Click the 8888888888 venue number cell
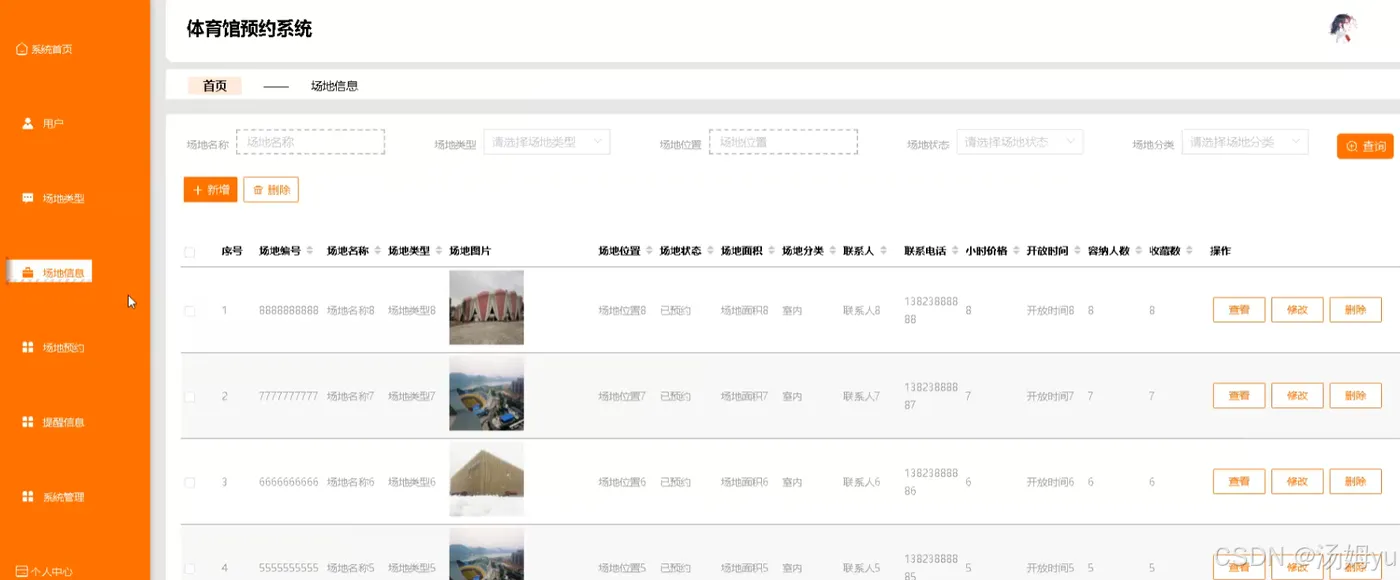Image resolution: width=1400 pixels, height=580 pixels. point(289,311)
